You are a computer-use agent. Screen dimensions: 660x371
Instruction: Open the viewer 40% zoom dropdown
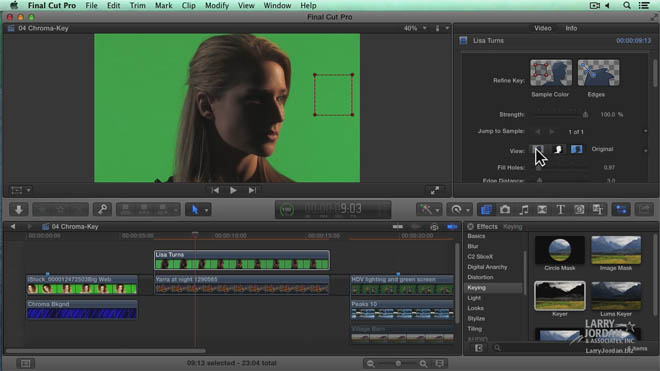415,28
